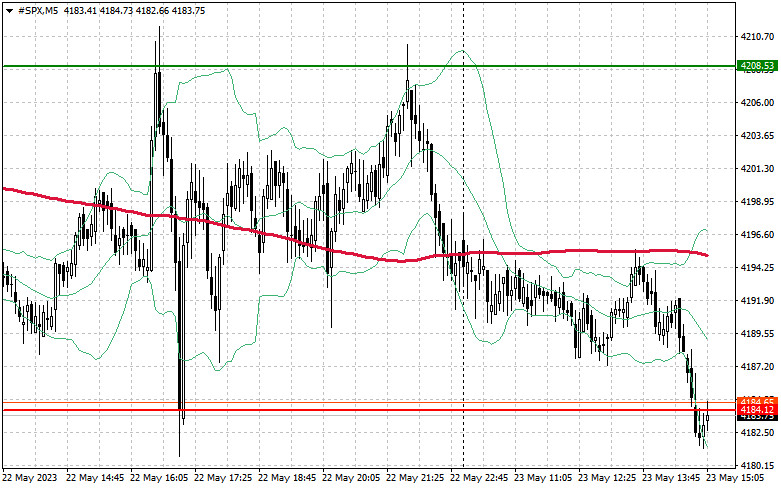The height and width of the screenshot is (489, 781).
Task: Click the small triangle beside #SPX,M5
Action: coord(9,9)
